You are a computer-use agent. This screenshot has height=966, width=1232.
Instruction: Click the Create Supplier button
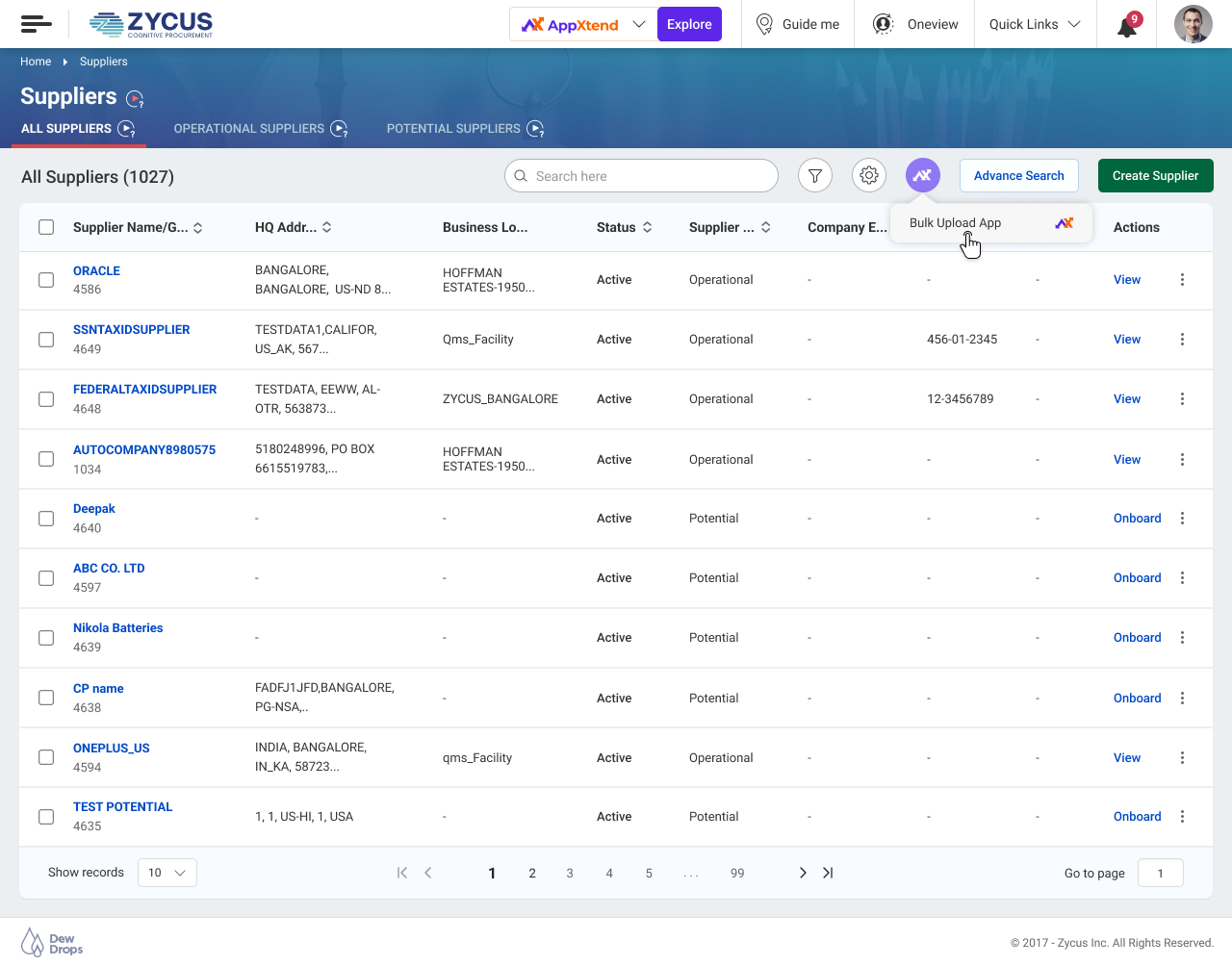pyautogui.click(x=1155, y=176)
